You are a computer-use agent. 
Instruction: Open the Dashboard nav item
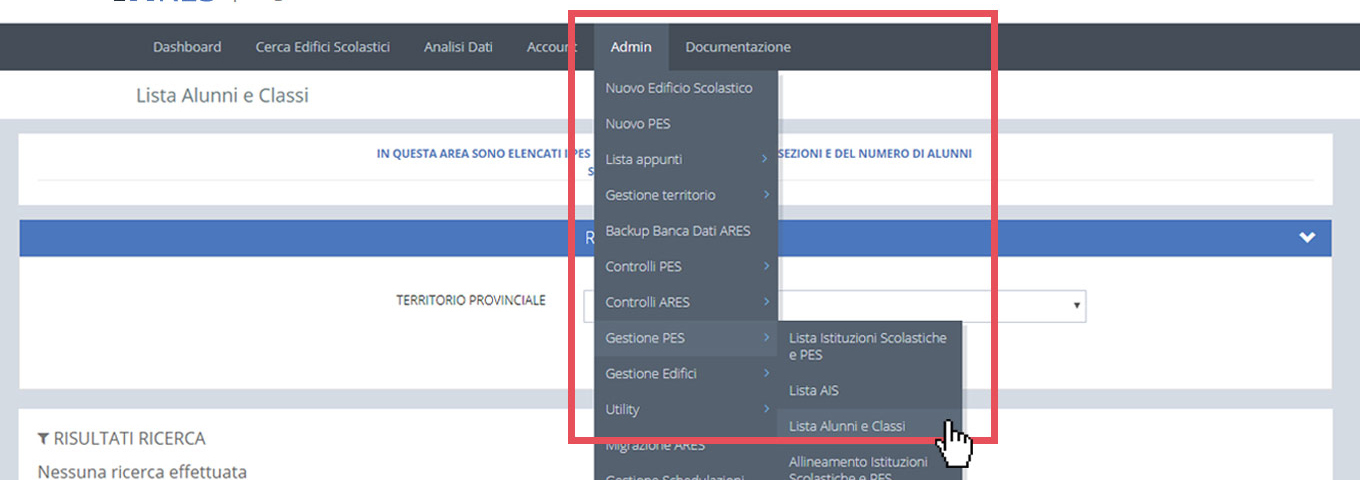pos(187,47)
